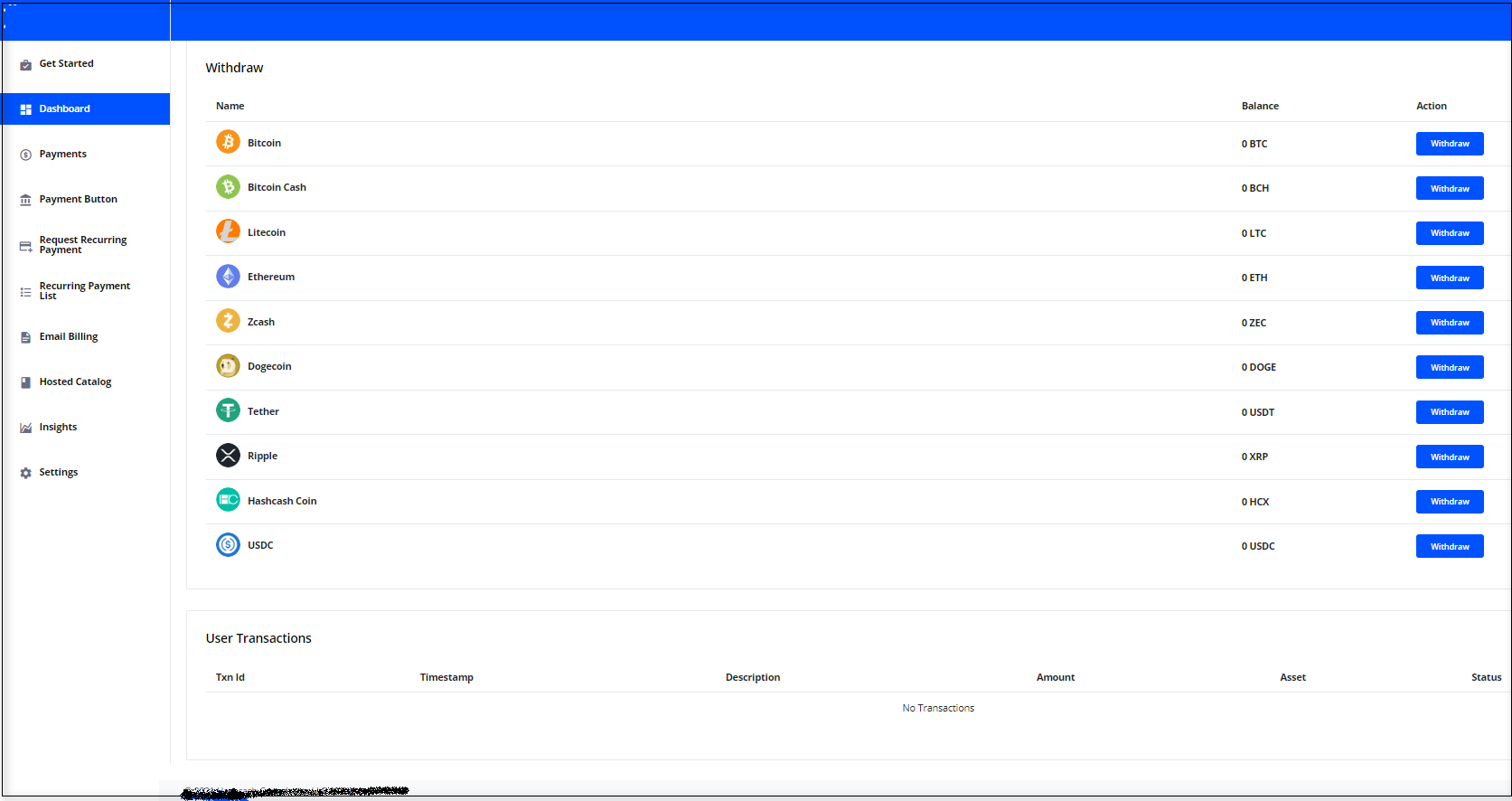
Task: Click the Settings gear icon in sidebar
Action: [25, 473]
